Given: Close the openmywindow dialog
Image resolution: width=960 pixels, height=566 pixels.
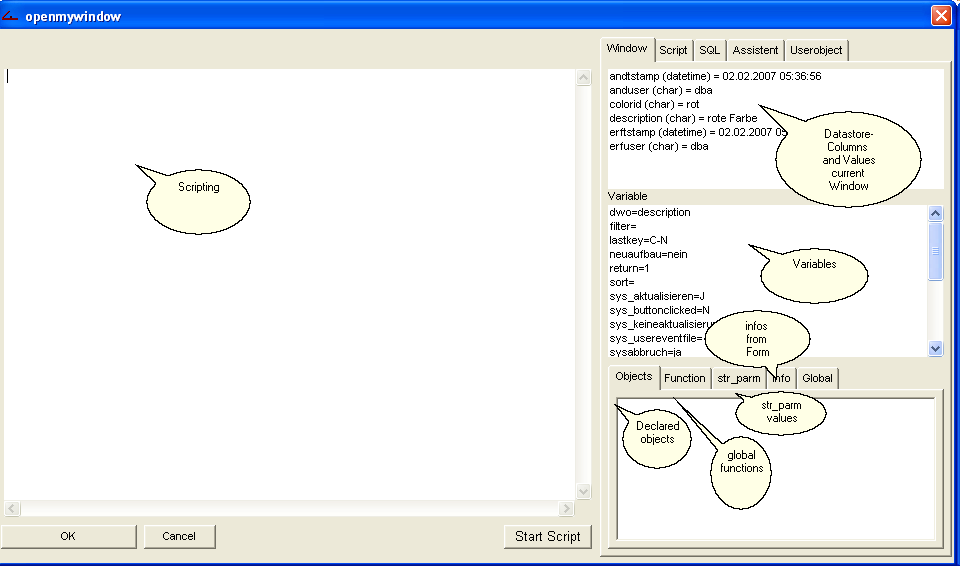Looking at the screenshot, I should pos(940,15).
